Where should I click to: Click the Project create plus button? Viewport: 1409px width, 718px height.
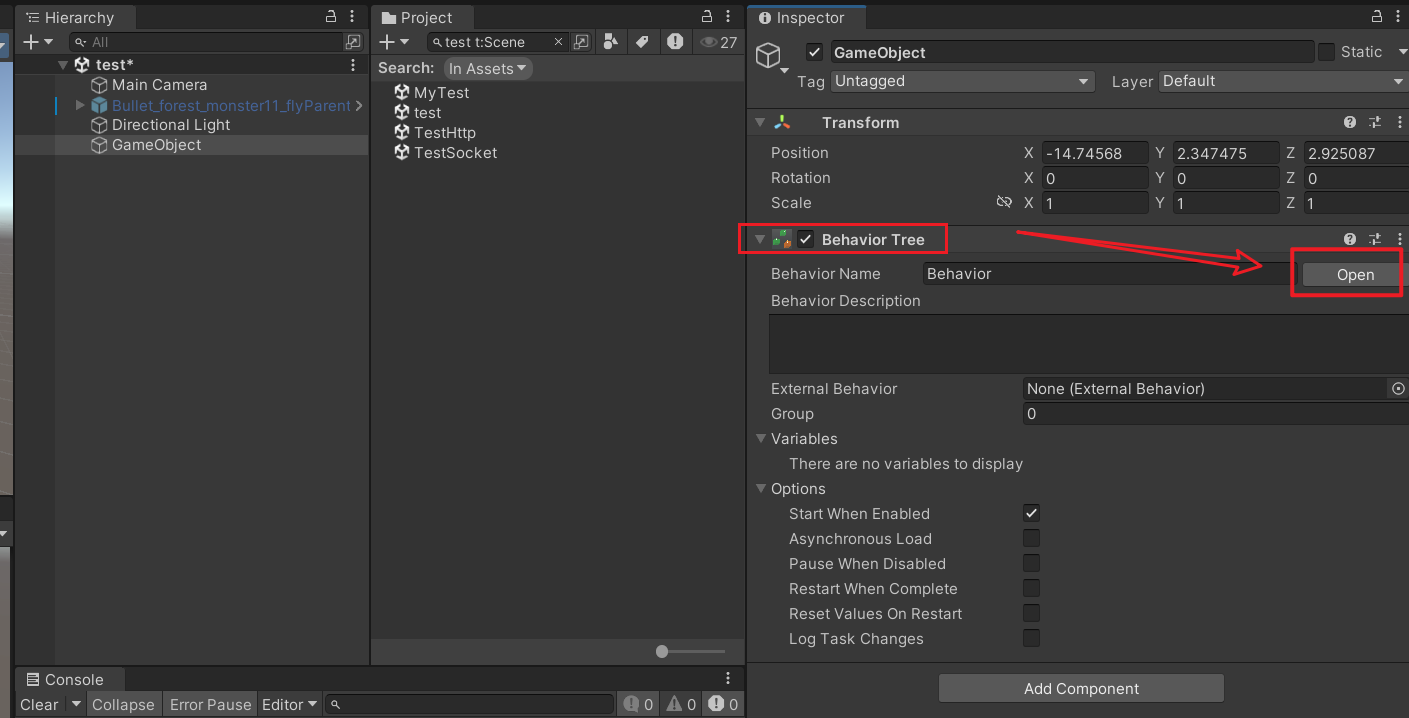pos(388,42)
